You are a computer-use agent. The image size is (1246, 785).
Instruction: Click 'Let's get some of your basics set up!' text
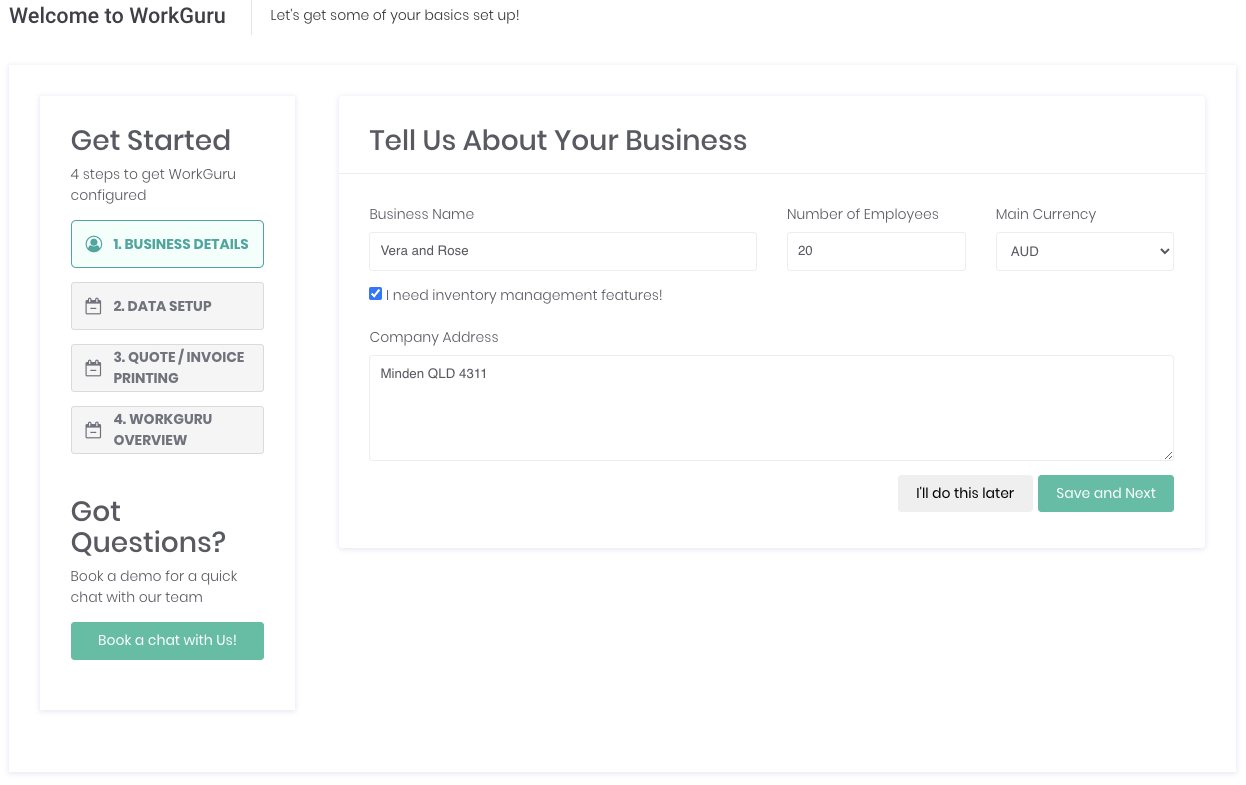pyautogui.click(x=395, y=16)
